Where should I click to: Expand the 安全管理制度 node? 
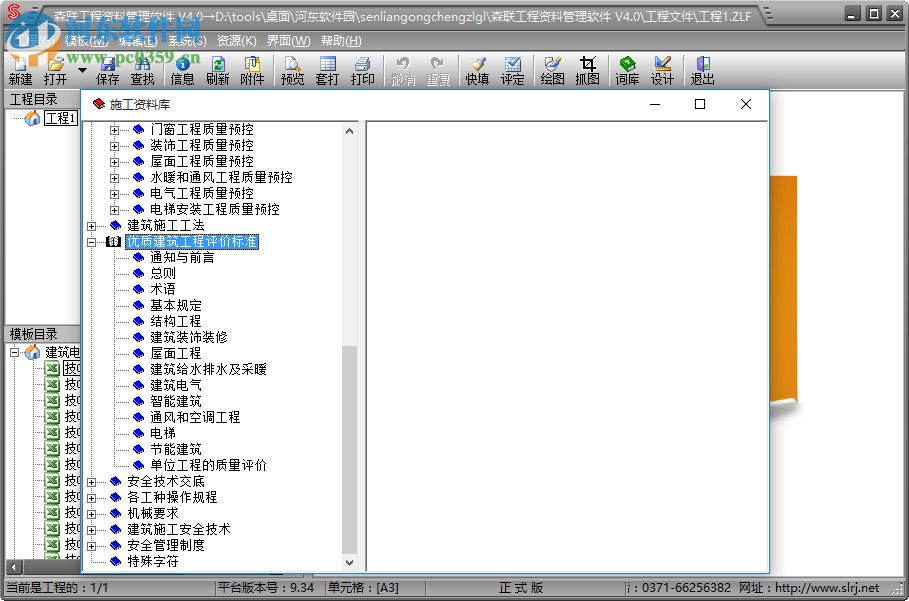point(92,546)
